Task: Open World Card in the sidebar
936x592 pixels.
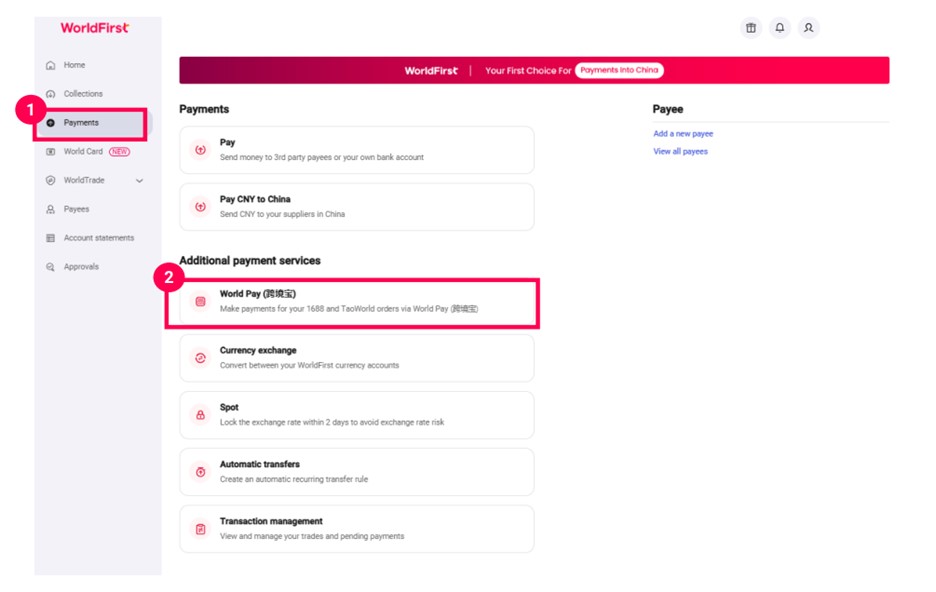Action: coord(83,152)
